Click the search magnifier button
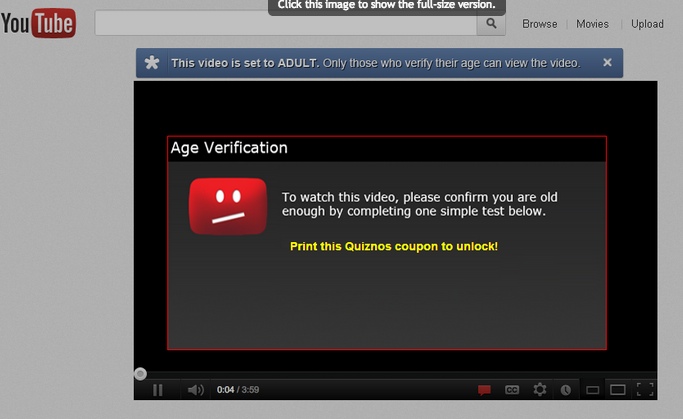Image resolution: width=683 pixels, height=419 pixels. (491, 24)
